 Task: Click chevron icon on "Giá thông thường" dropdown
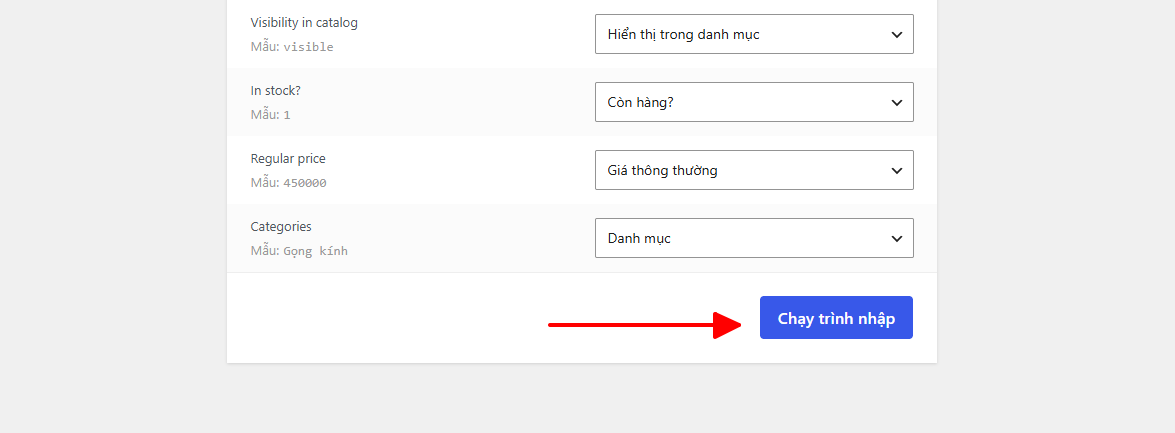(897, 171)
